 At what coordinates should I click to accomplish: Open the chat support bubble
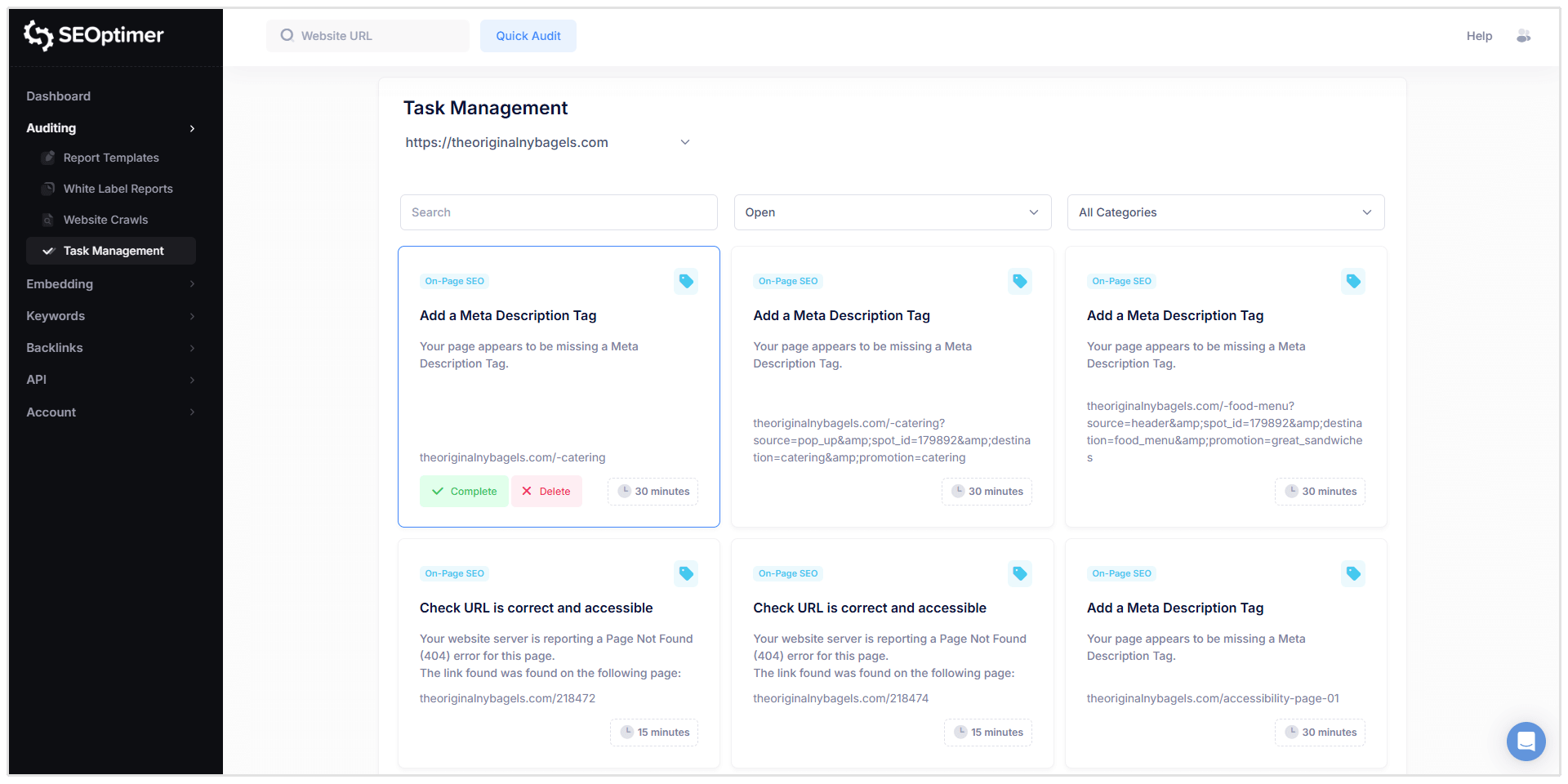pos(1526,742)
